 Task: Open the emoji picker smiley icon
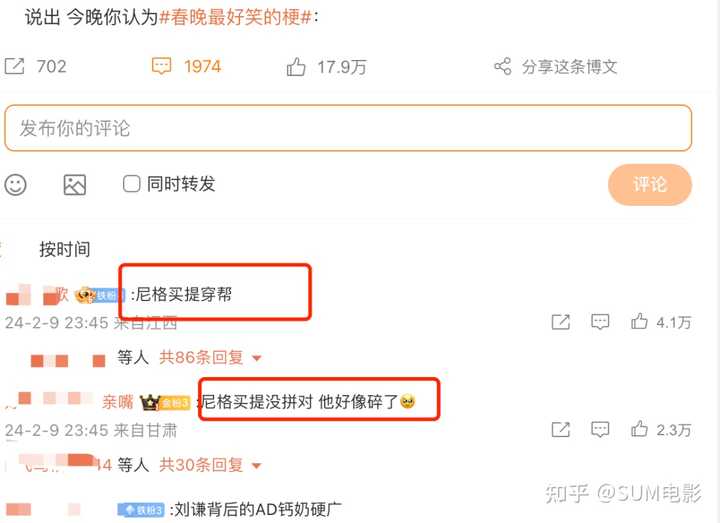[16, 185]
